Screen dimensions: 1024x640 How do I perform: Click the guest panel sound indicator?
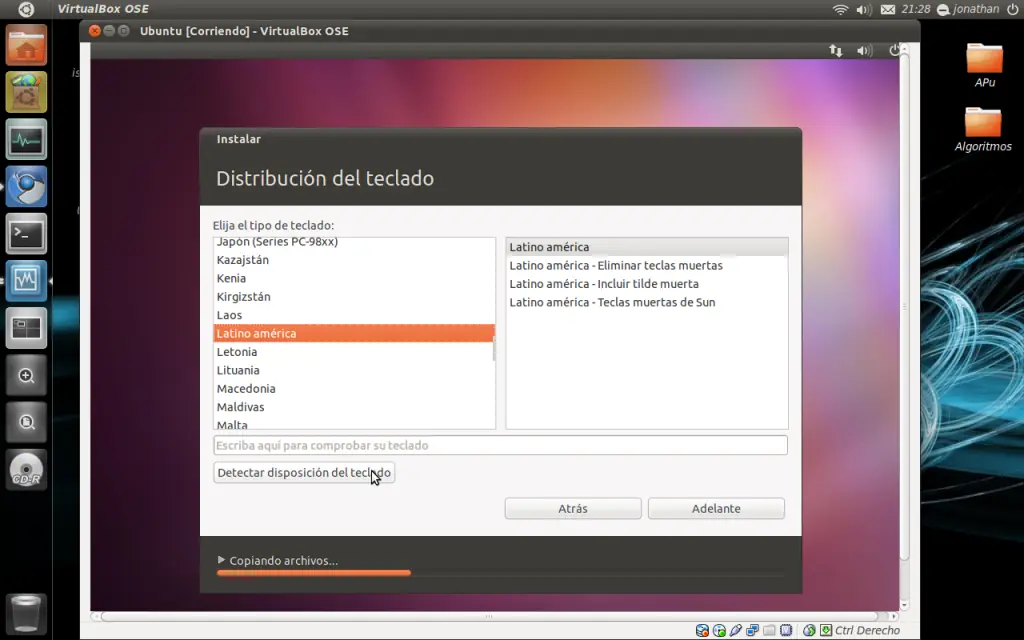(865, 50)
